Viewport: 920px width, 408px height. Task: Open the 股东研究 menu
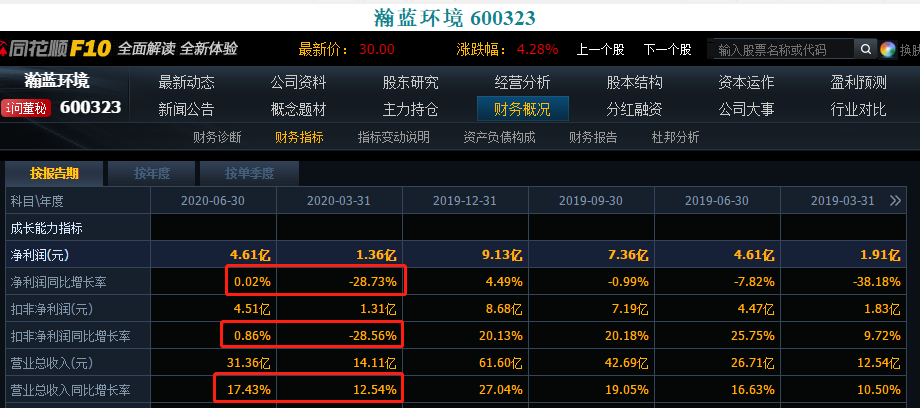(410, 82)
